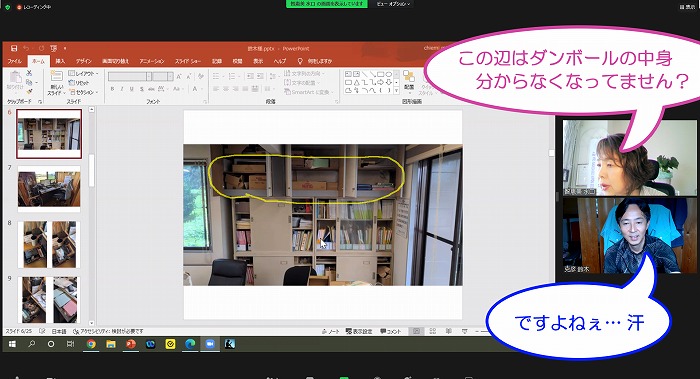Screen dimensions: 700x379
Task: Open Zoom's View Options dropdown at top
Action: (x=393, y=4)
